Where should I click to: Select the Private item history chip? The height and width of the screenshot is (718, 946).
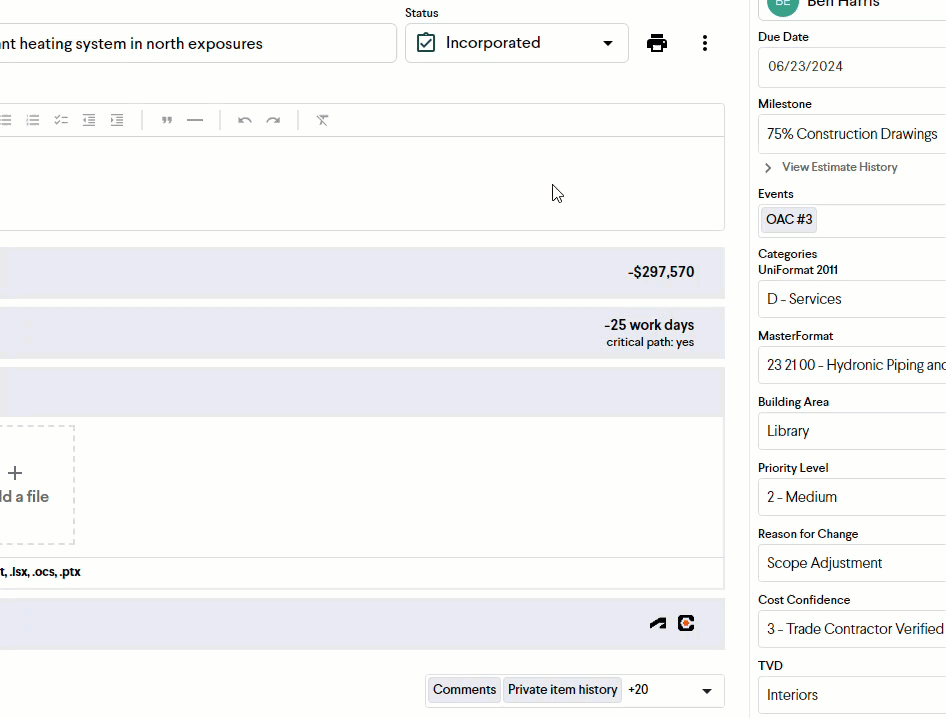(x=562, y=690)
